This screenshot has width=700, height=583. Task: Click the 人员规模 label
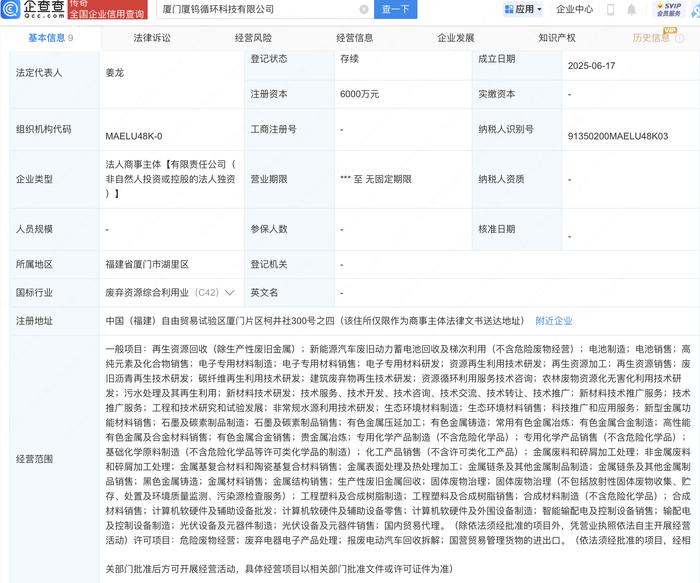click(34, 229)
